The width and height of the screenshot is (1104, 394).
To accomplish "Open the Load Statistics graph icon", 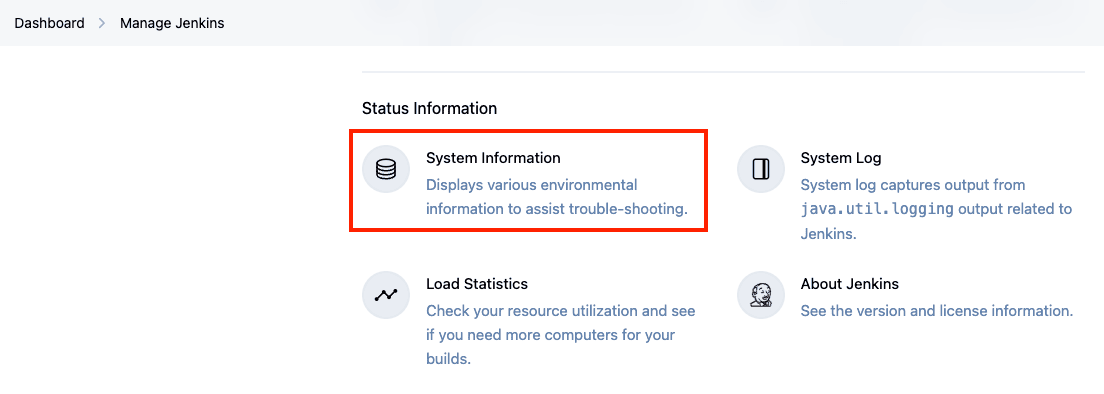I will 386,296.
